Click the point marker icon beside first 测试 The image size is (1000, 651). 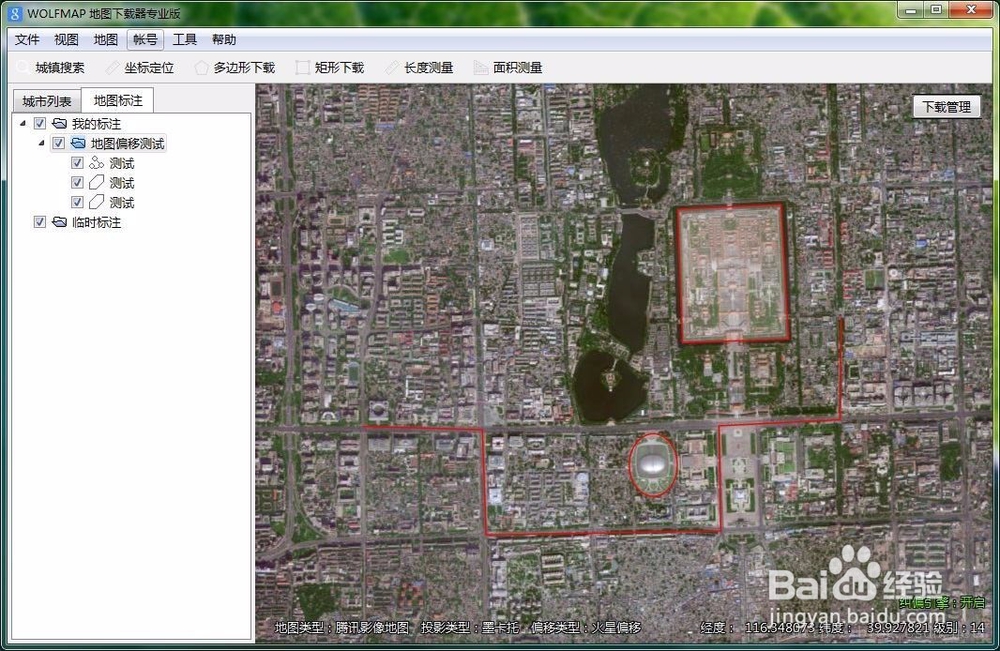[x=99, y=162]
